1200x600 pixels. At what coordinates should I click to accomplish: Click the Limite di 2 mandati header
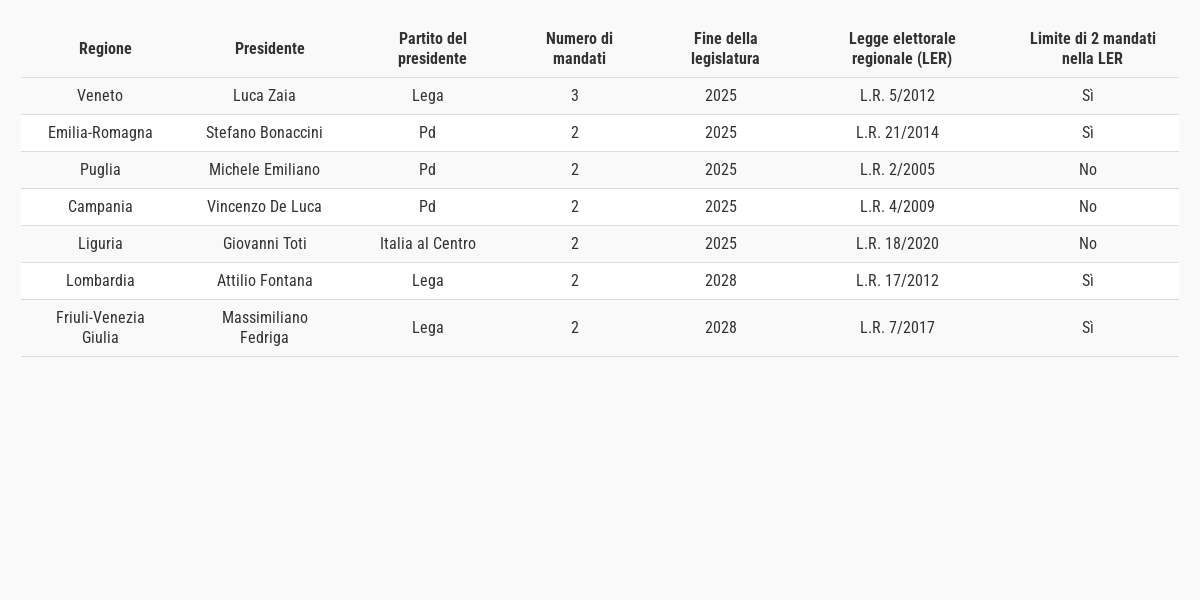pos(1092,48)
